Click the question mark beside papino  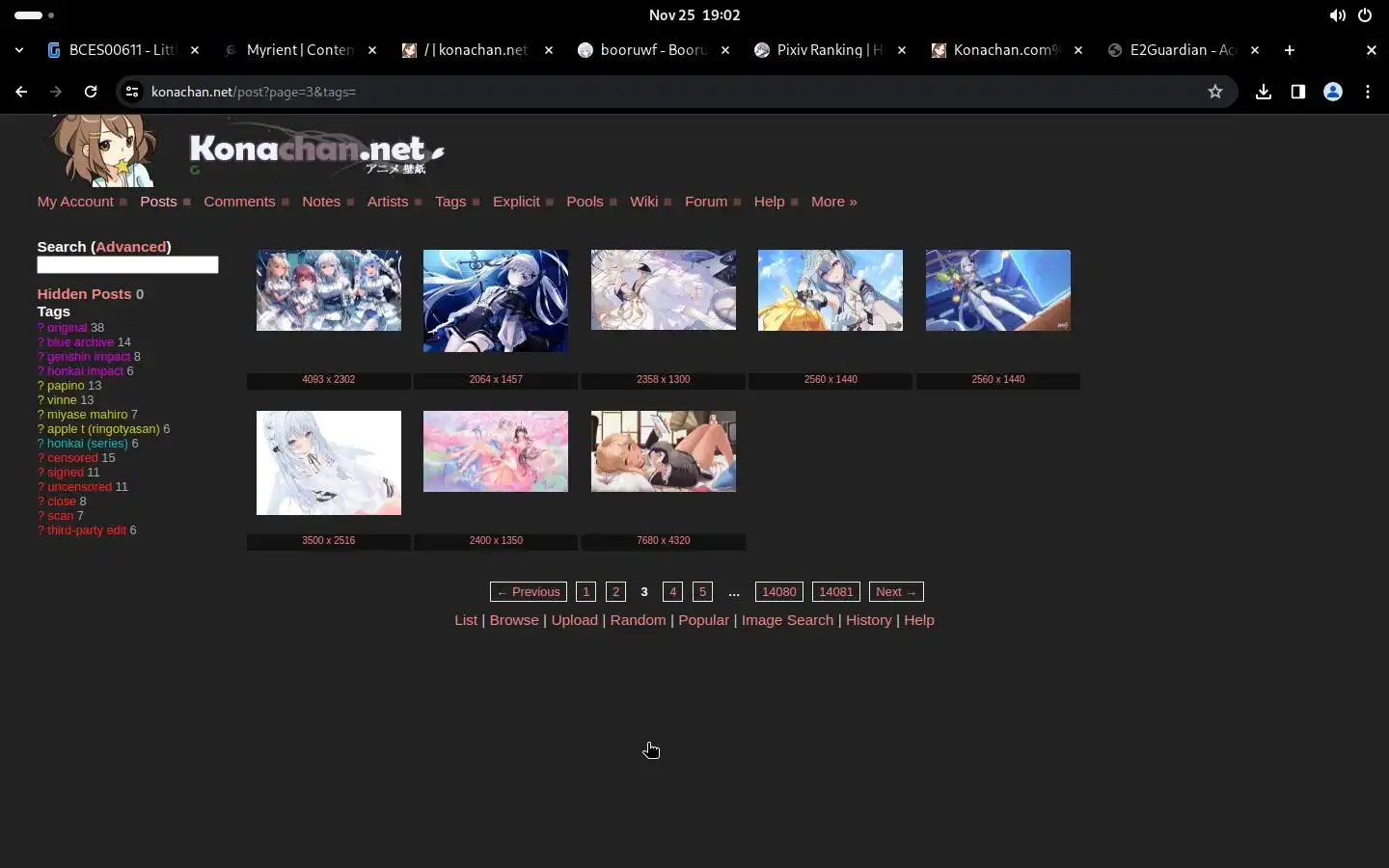click(x=41, y=386)
